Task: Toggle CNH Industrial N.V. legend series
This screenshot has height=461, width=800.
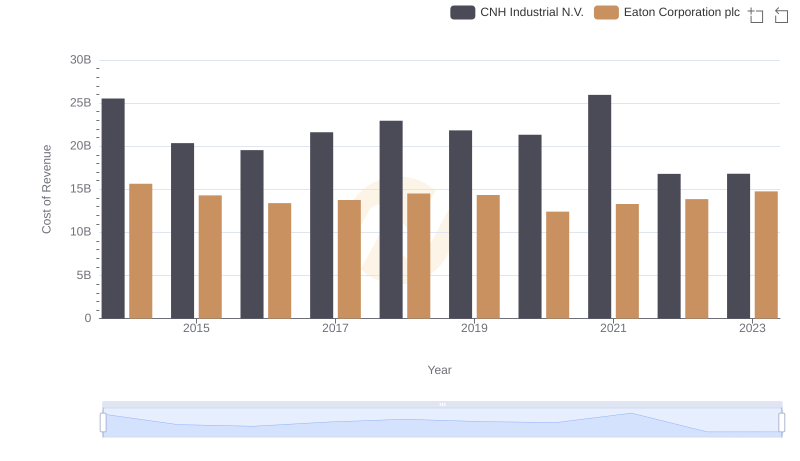Action: pyautogui.click(x=517, y=12)
